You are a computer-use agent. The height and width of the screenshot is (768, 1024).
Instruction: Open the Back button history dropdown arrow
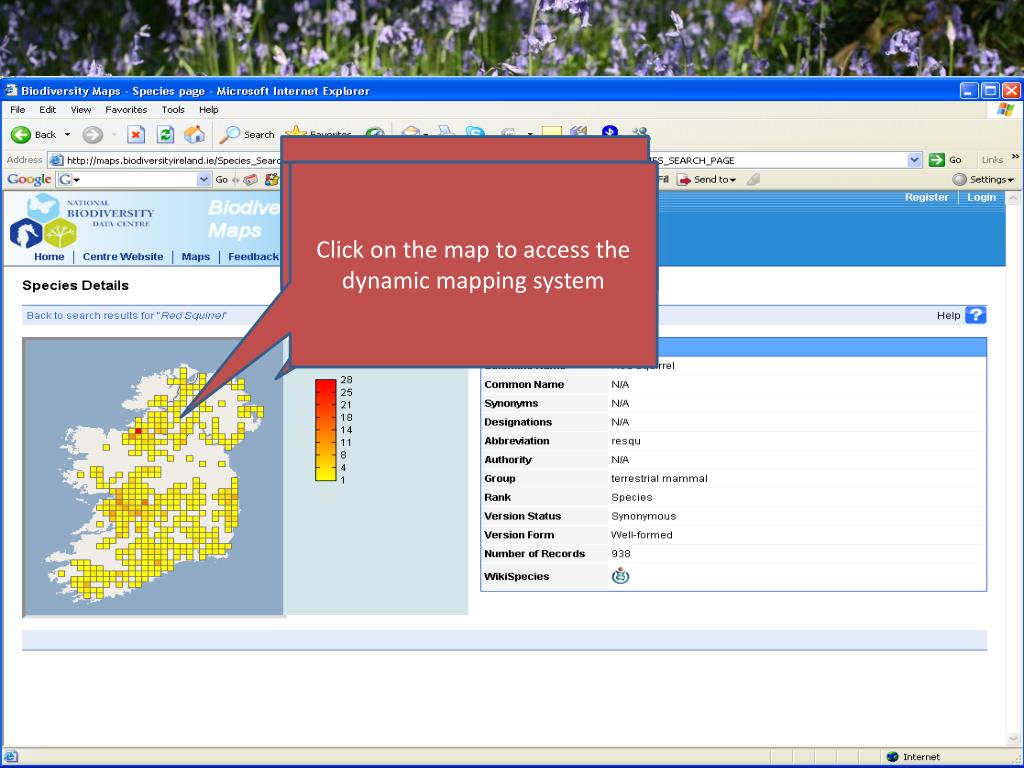[x=67, y=135]
